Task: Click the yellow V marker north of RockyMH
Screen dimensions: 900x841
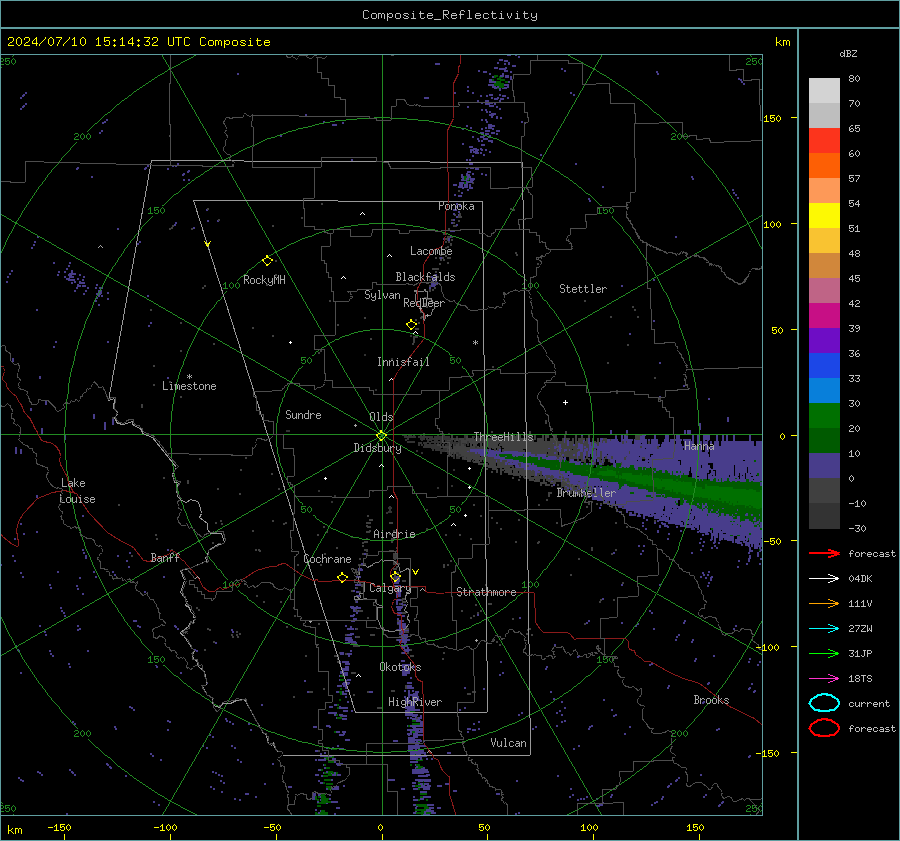Action: click(208, 244)
